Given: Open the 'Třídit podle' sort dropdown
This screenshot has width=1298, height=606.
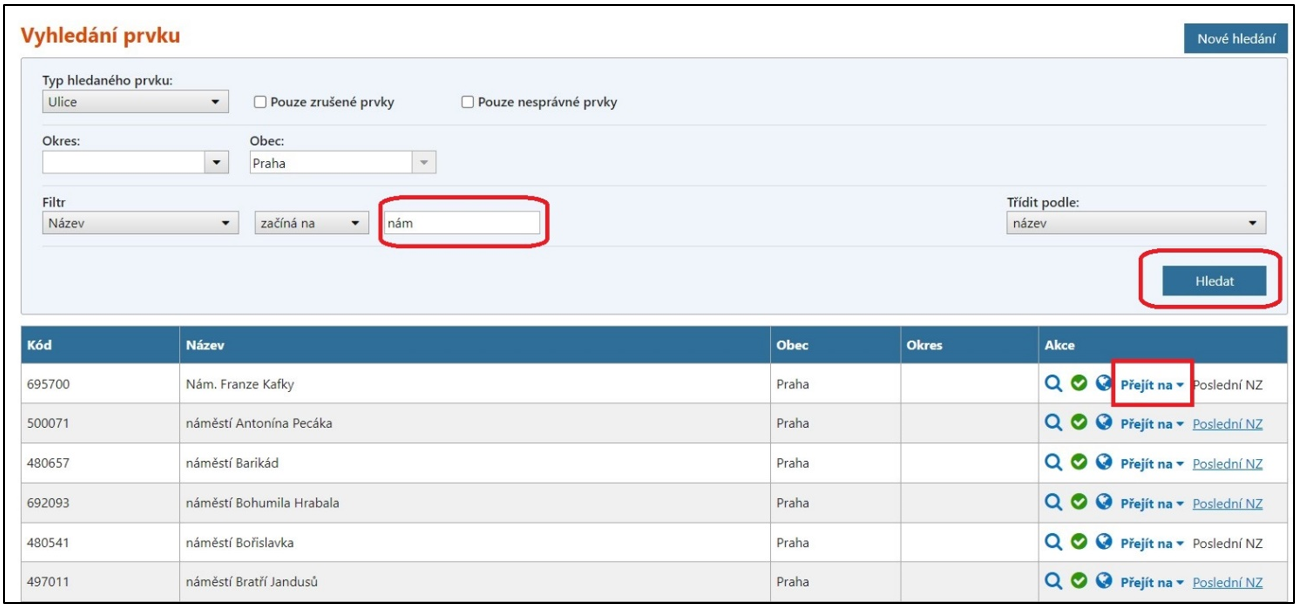Looking at the screenshot, I should point(1135,224).
